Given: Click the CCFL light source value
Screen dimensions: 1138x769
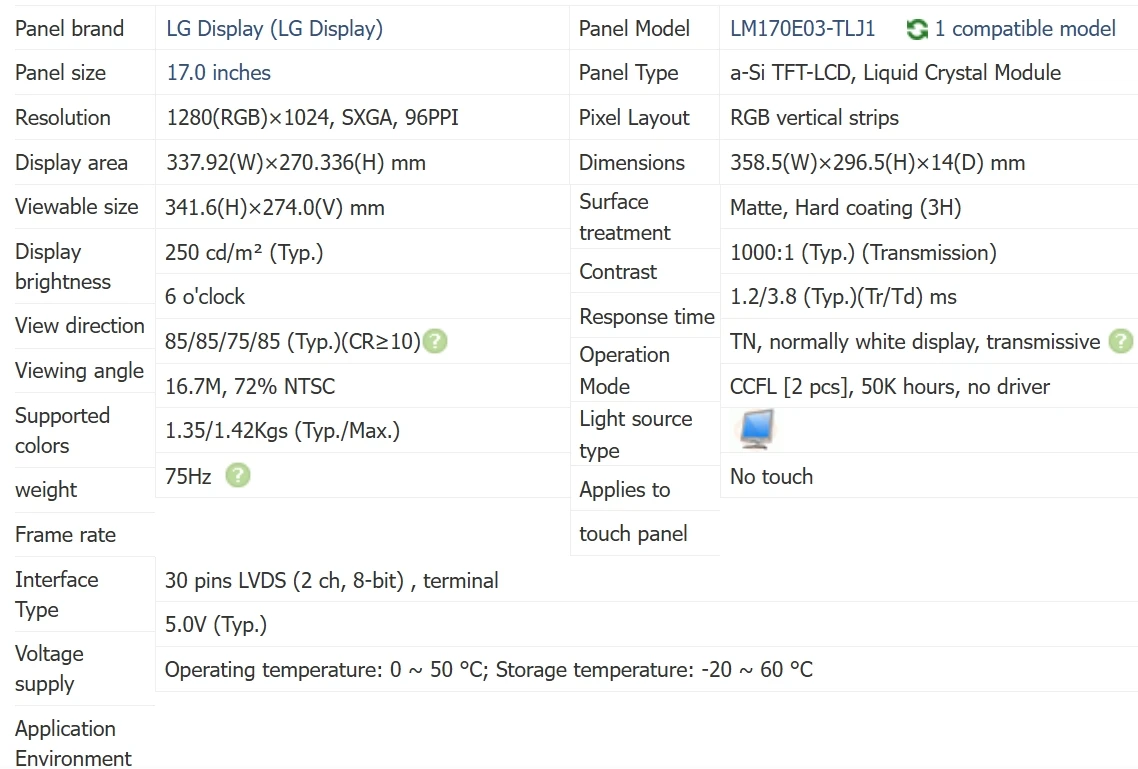Looking at the screenshot, I should click(889, 387).
